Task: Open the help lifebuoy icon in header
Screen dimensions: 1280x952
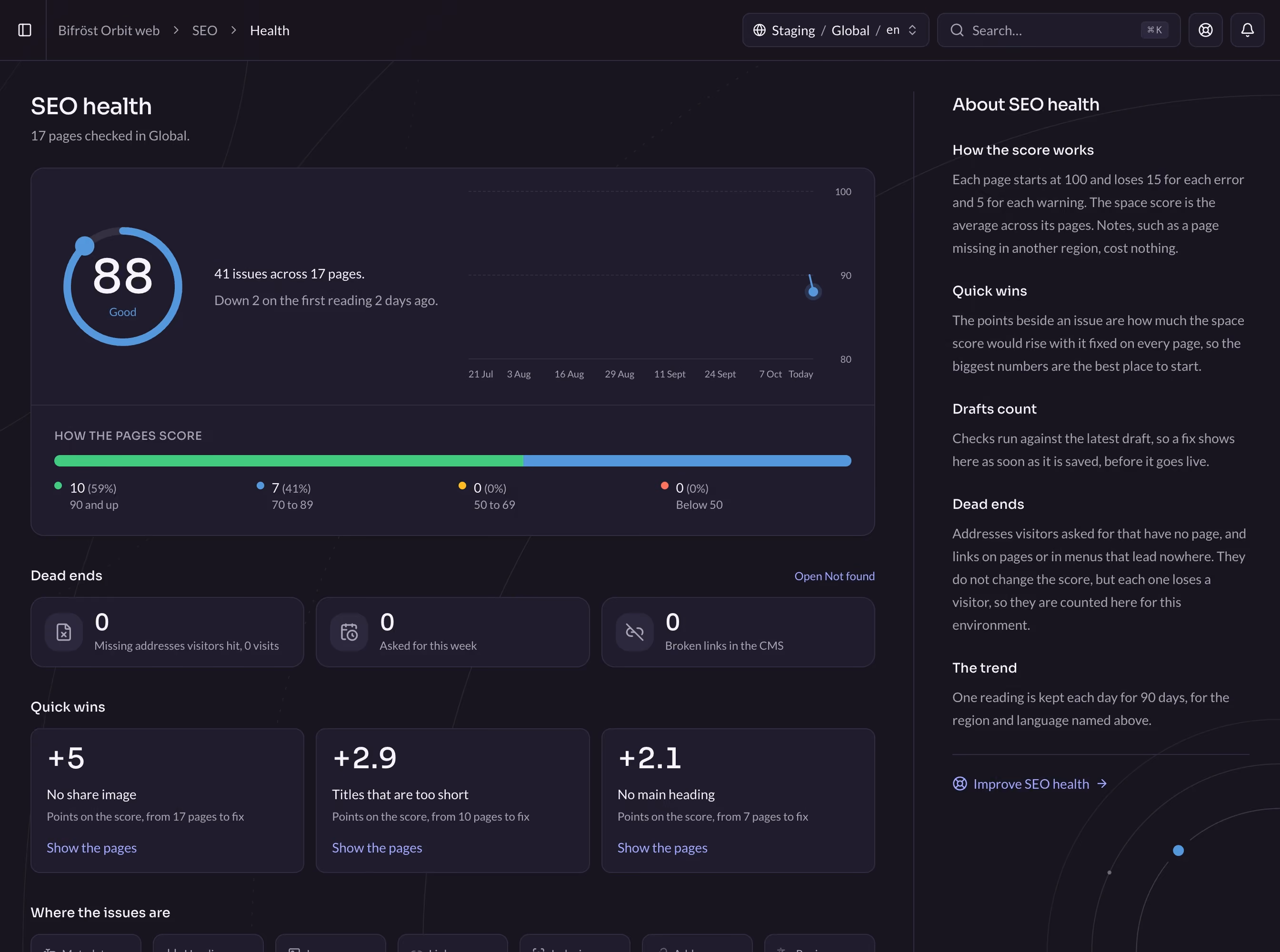Action: [x=1205, y=30]
